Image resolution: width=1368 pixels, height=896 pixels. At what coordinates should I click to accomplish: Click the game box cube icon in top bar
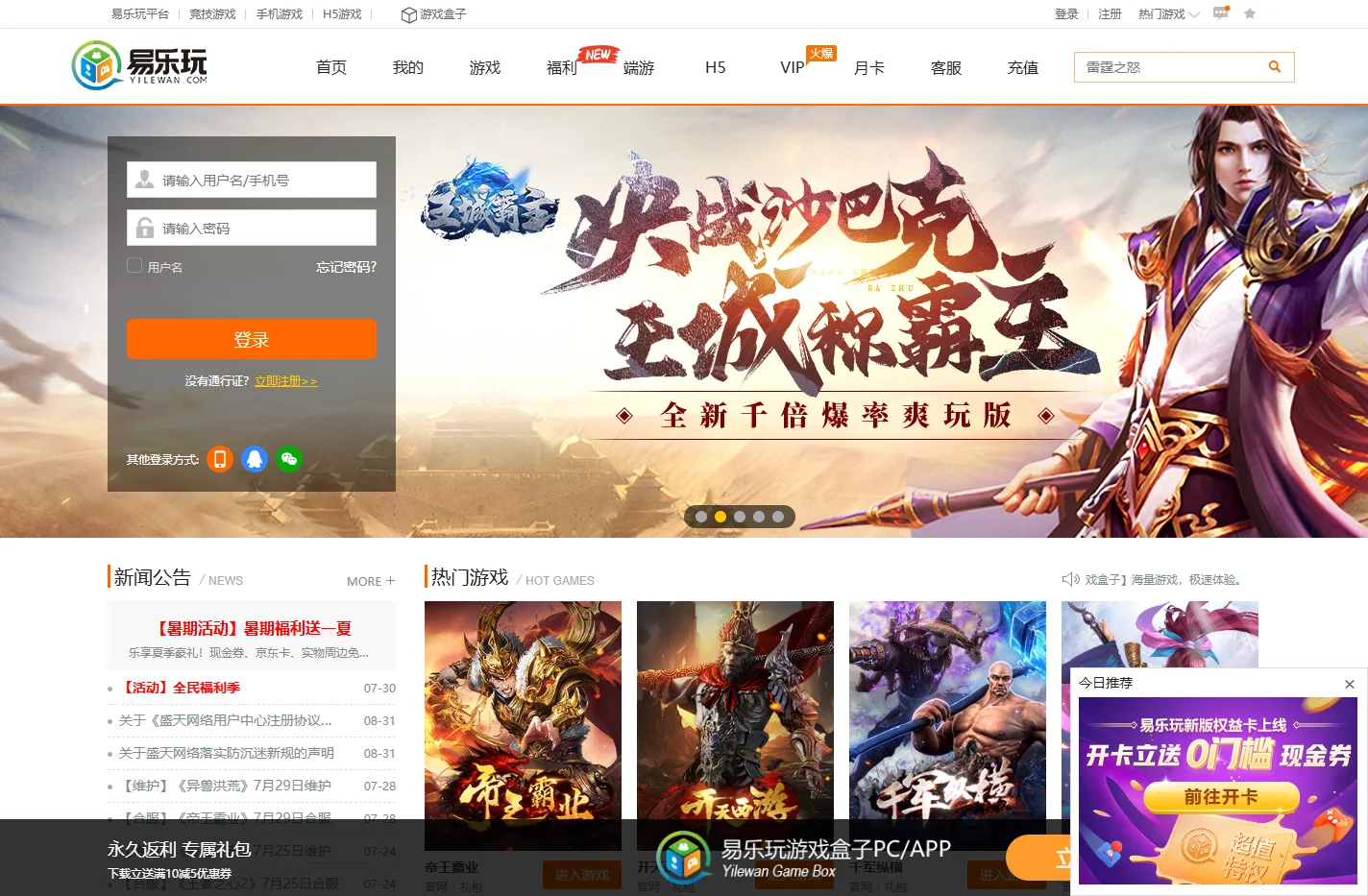tap(408, 14)
